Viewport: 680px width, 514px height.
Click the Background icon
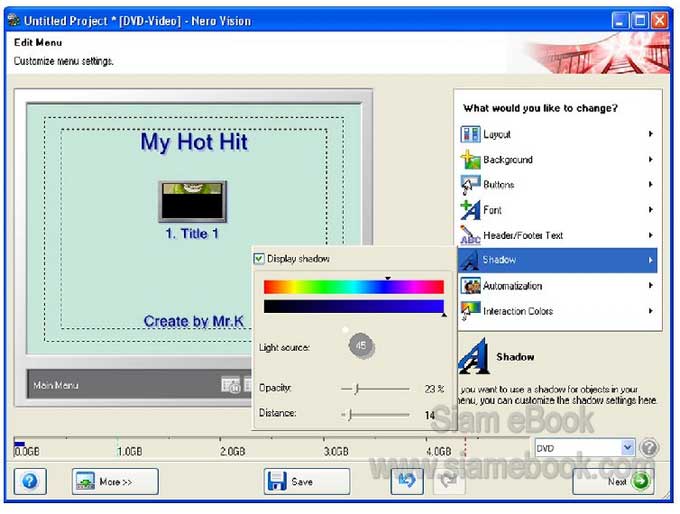tap(470, 159)
